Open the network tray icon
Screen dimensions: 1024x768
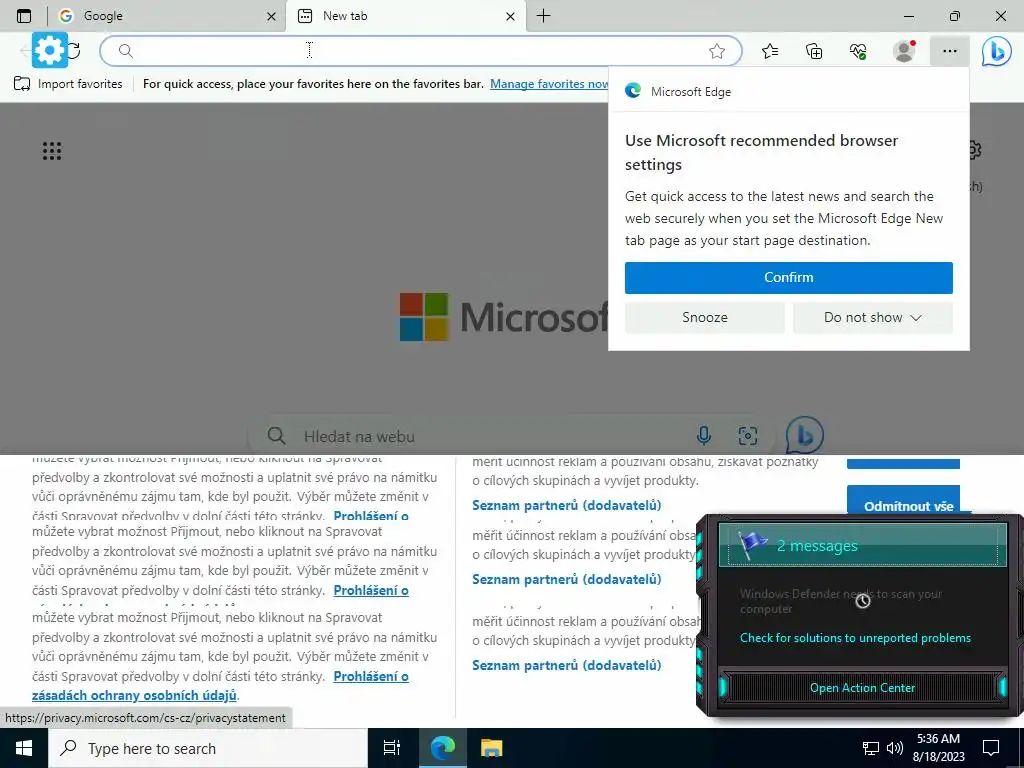871,748
